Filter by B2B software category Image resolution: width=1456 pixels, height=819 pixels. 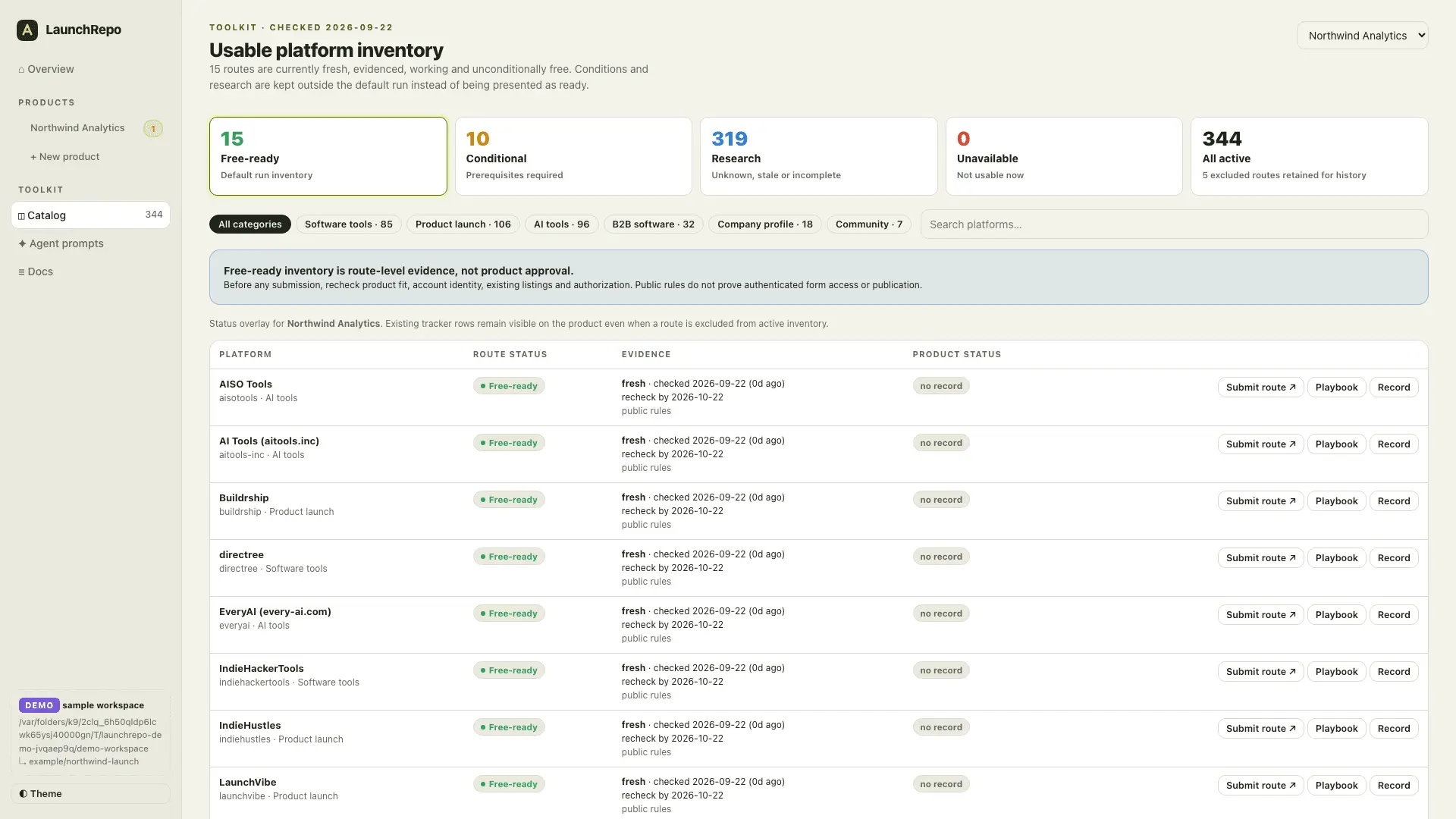653,224
